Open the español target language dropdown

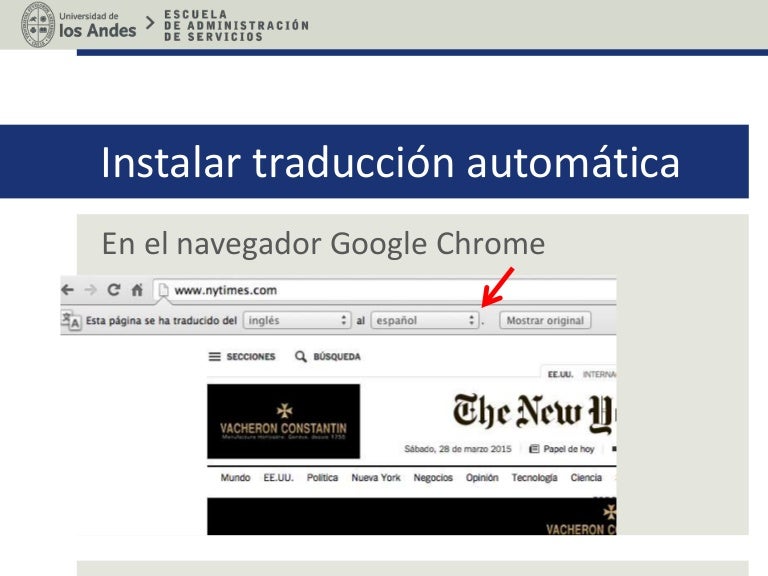pos(425,320)
